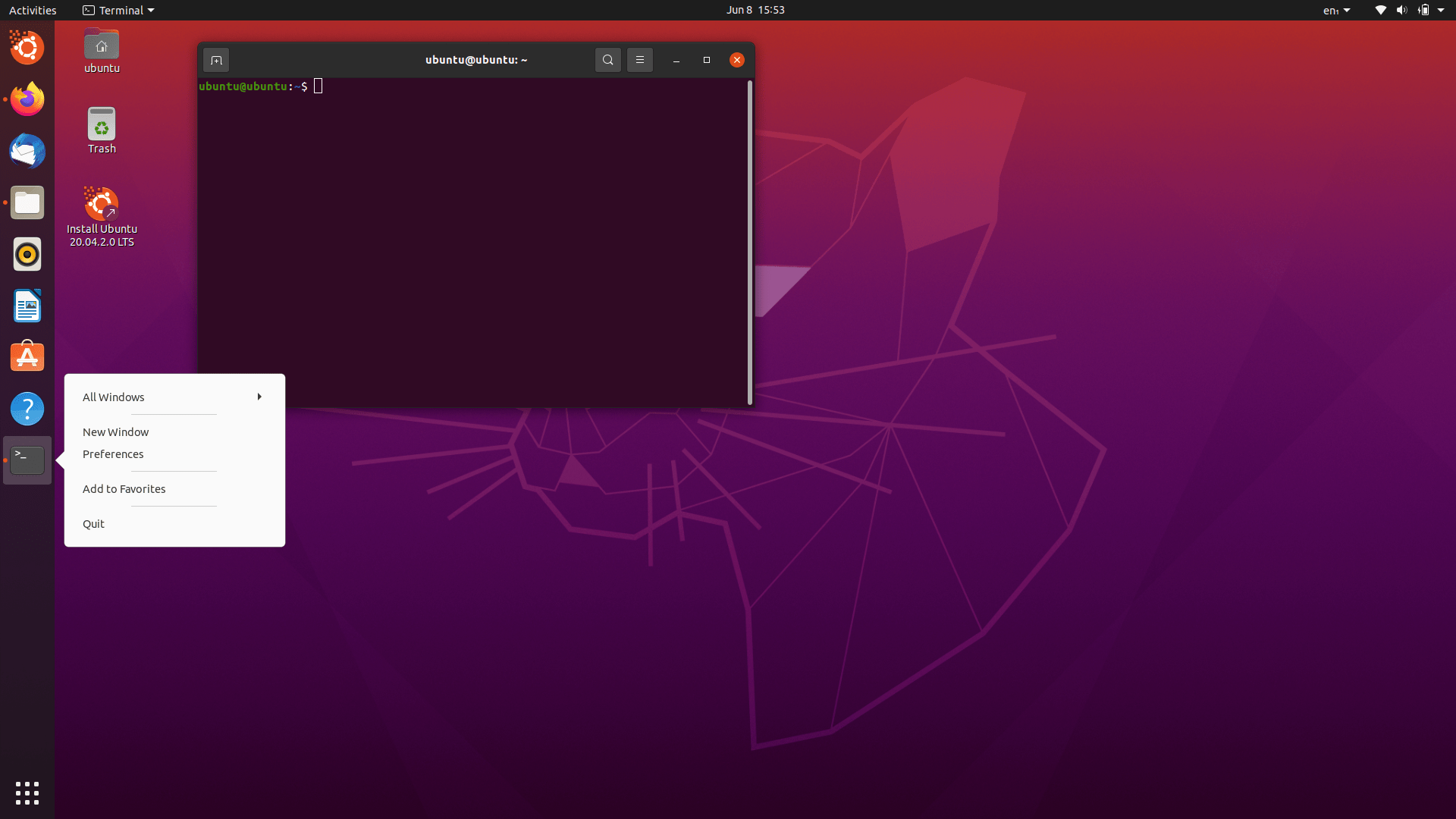Open the system menu dropdown arrow
Viewport: 1456px width, 819px height.
coord(1441,11)
